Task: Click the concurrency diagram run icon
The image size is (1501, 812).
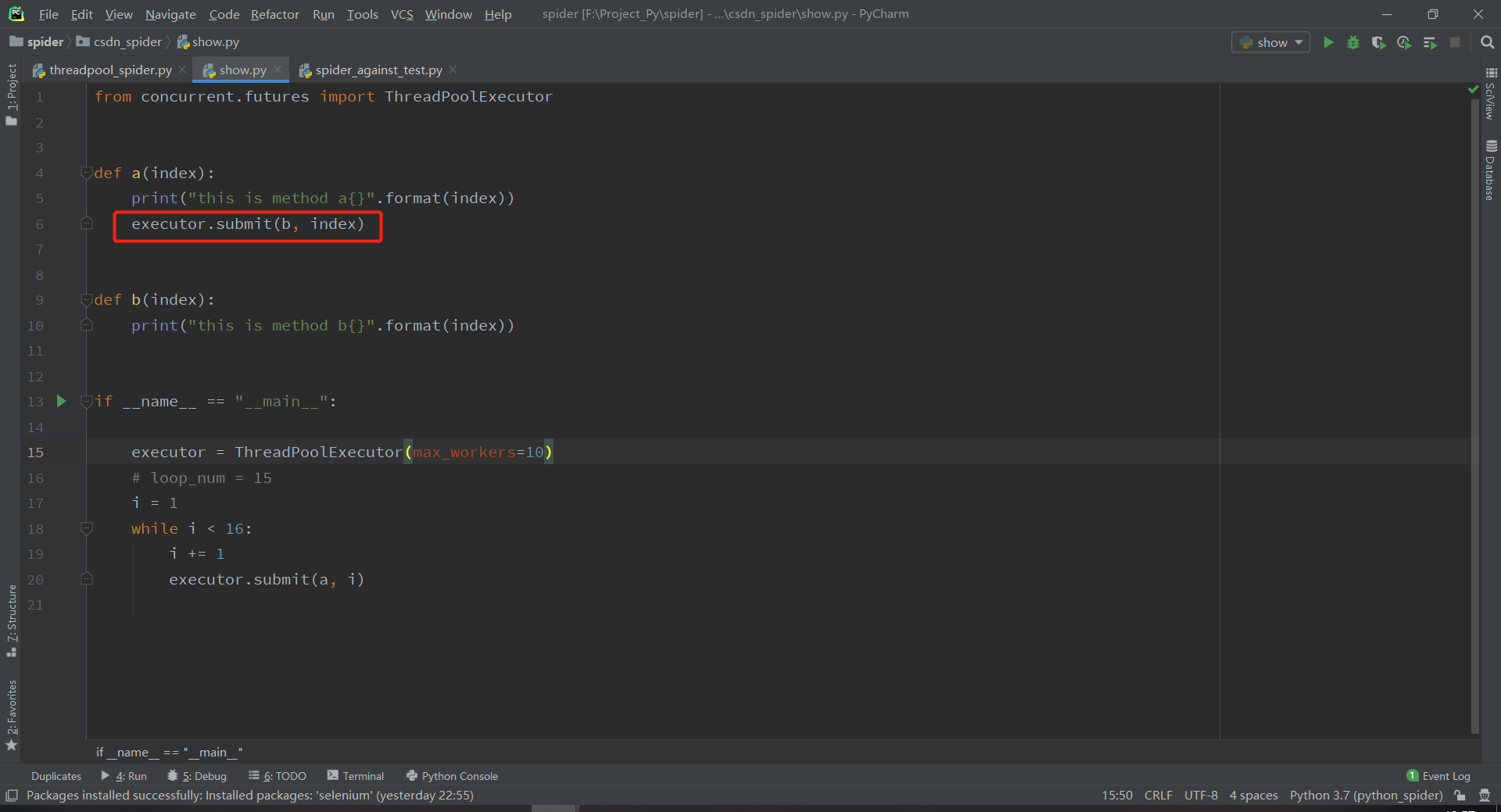Action: (x=1430, y=42)
